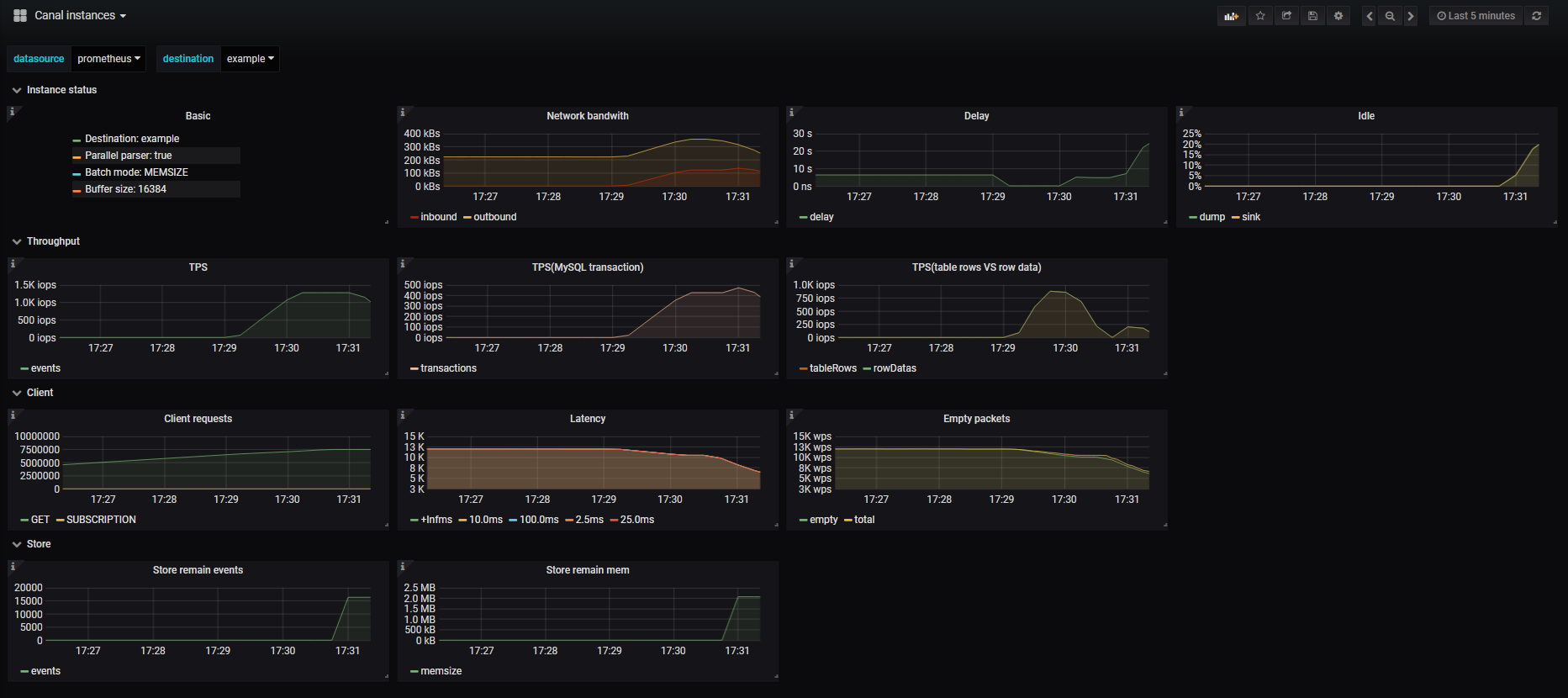Open info icon on Basic panel
The image size is (1568, 698).
[x=13, y=112]
